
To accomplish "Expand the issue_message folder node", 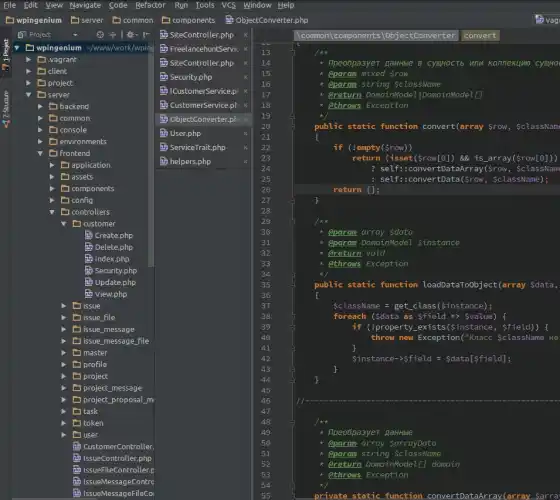I will click(64, 329).
